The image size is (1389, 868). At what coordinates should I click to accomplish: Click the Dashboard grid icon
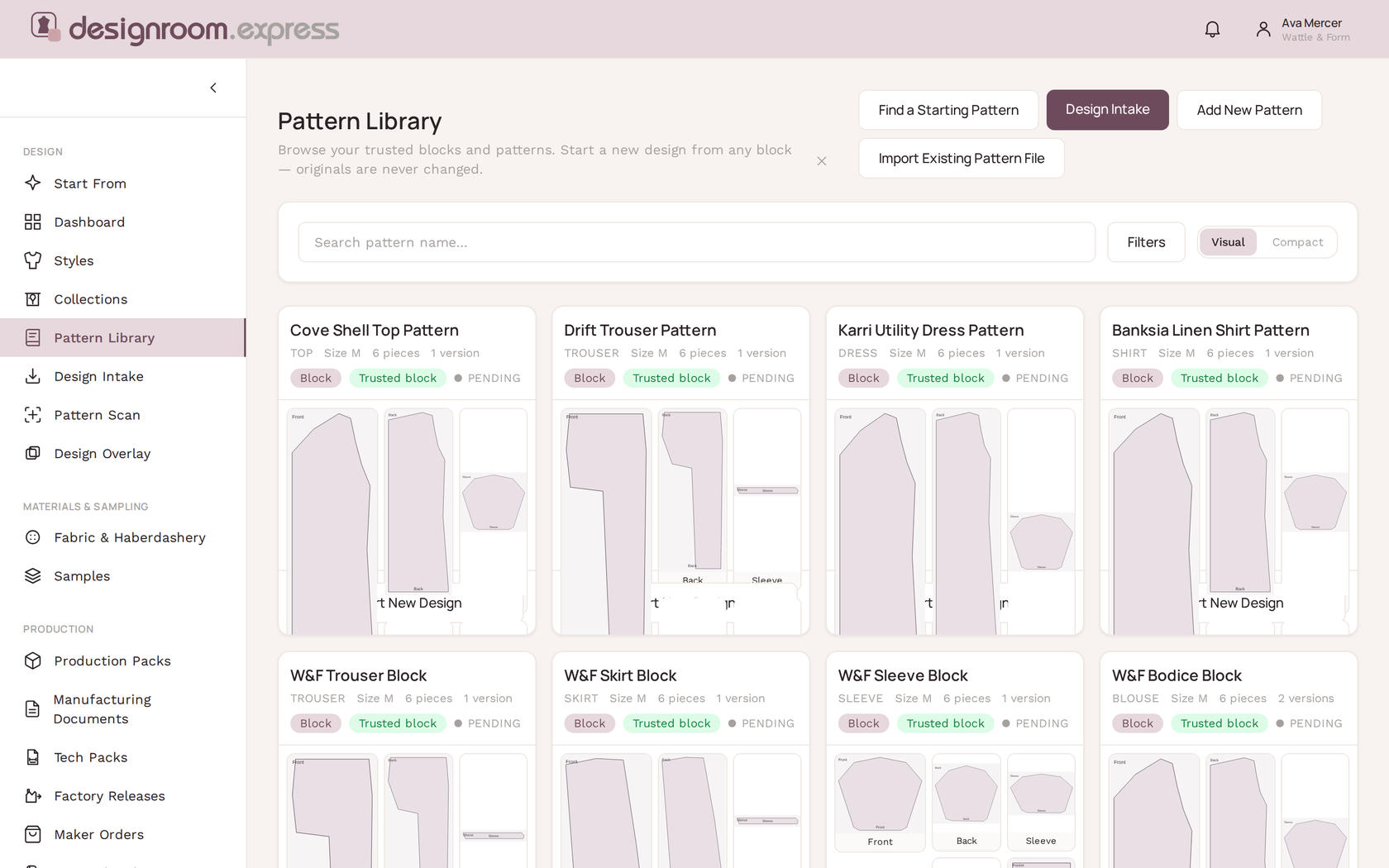pos(33,222)
